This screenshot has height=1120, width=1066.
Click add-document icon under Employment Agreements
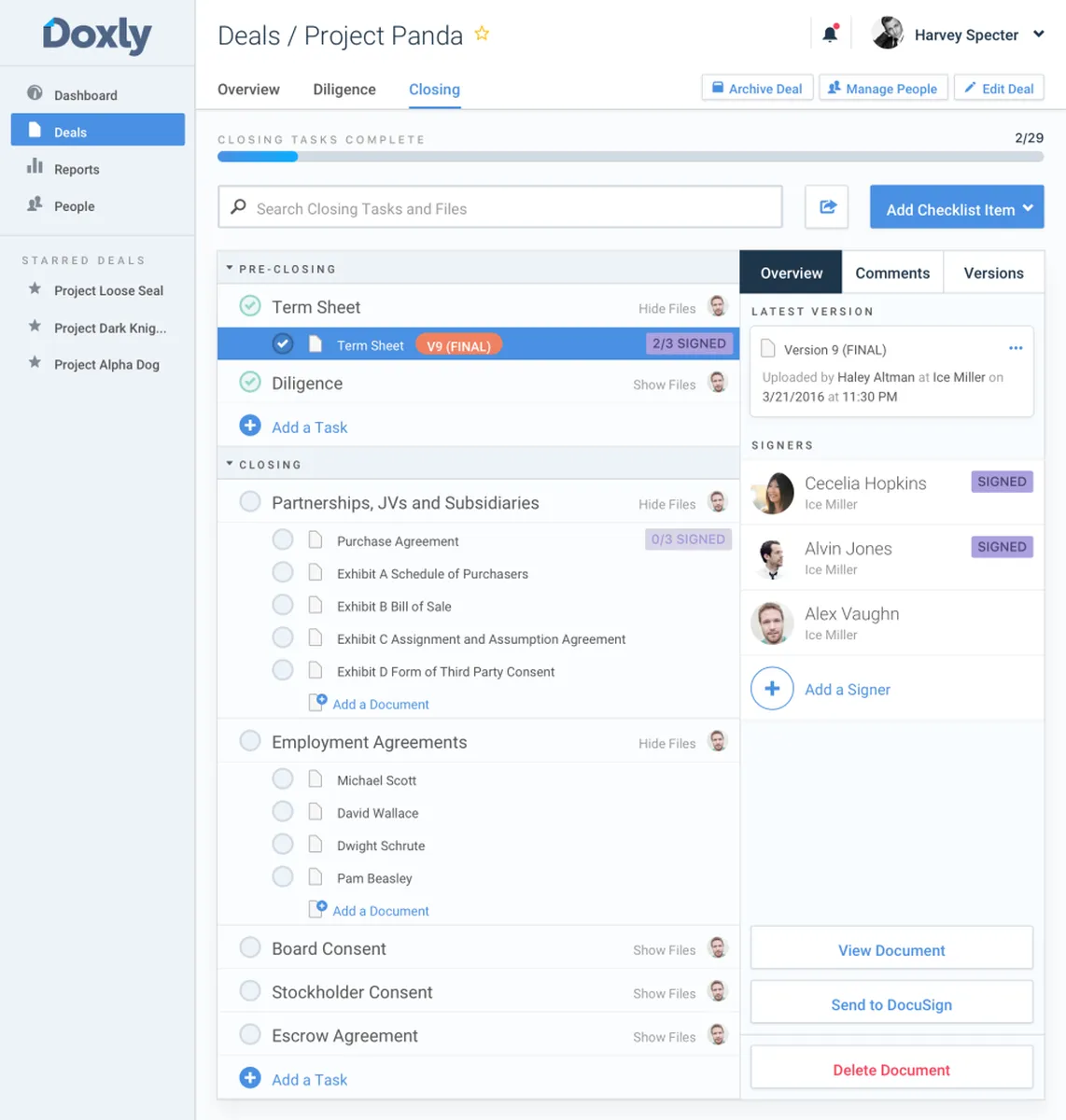[x=318, y=909]
